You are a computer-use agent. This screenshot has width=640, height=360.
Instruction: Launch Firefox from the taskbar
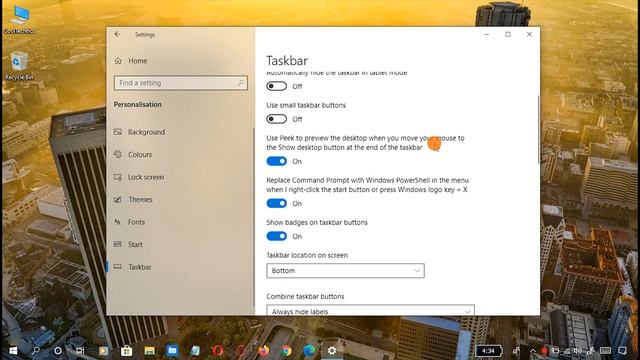[x=264, y=351]
